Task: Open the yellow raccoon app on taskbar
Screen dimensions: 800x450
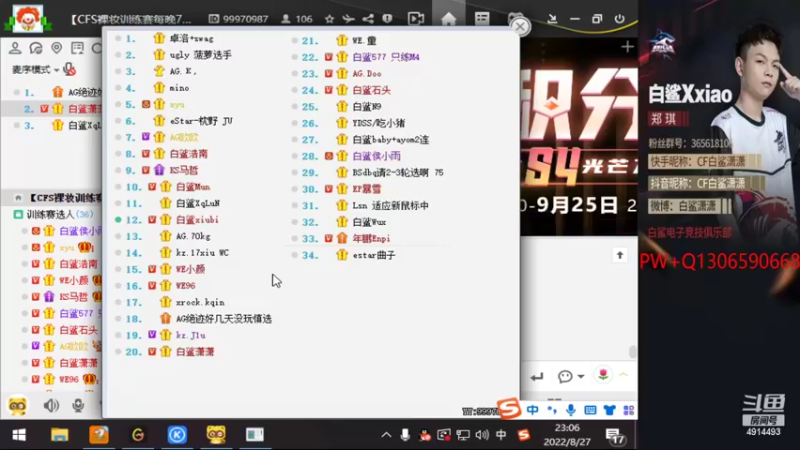Action: 216,435
